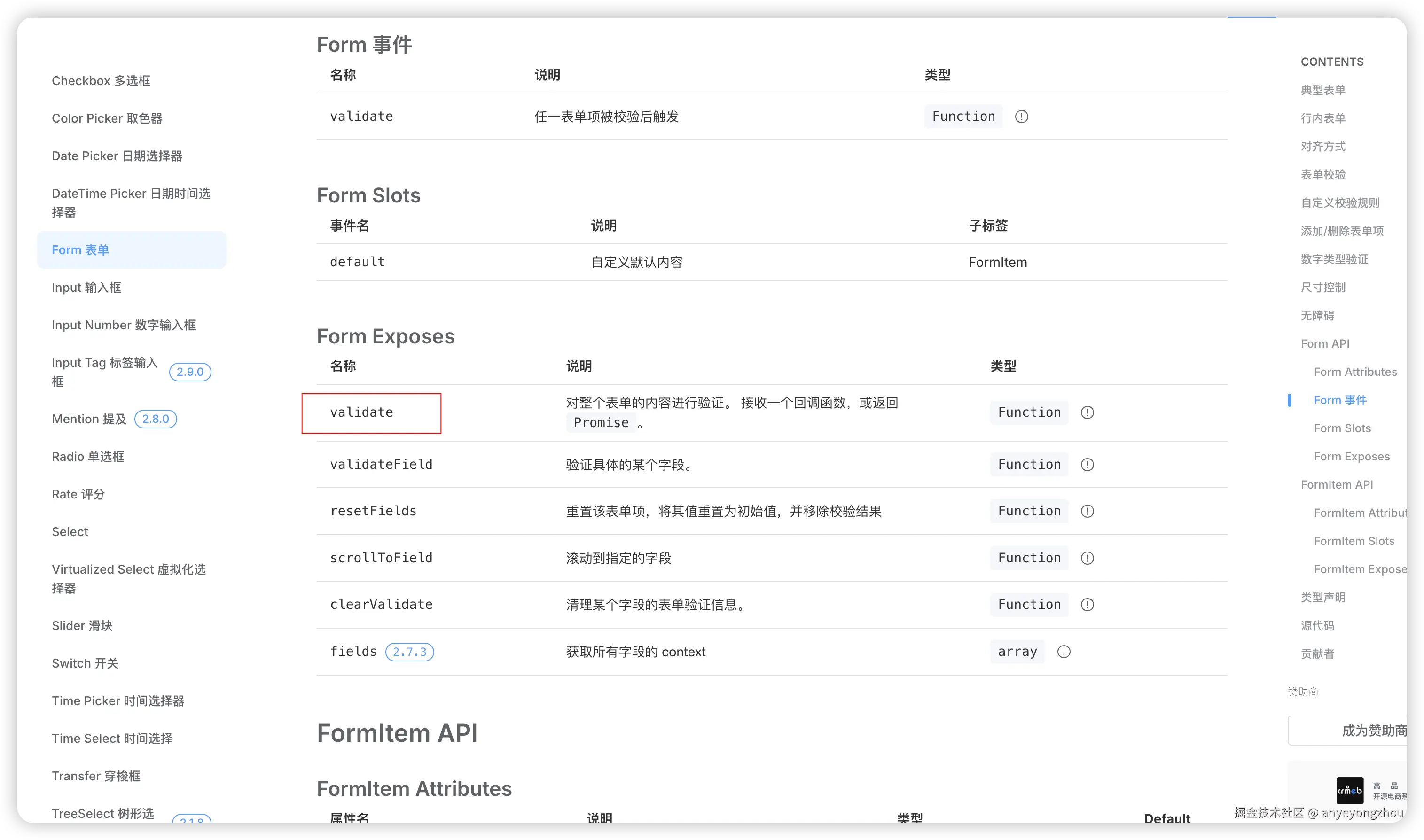The height and width of the screenshot is (840, 1424).
Task: Open Form API contents link
Action: 1324,343
